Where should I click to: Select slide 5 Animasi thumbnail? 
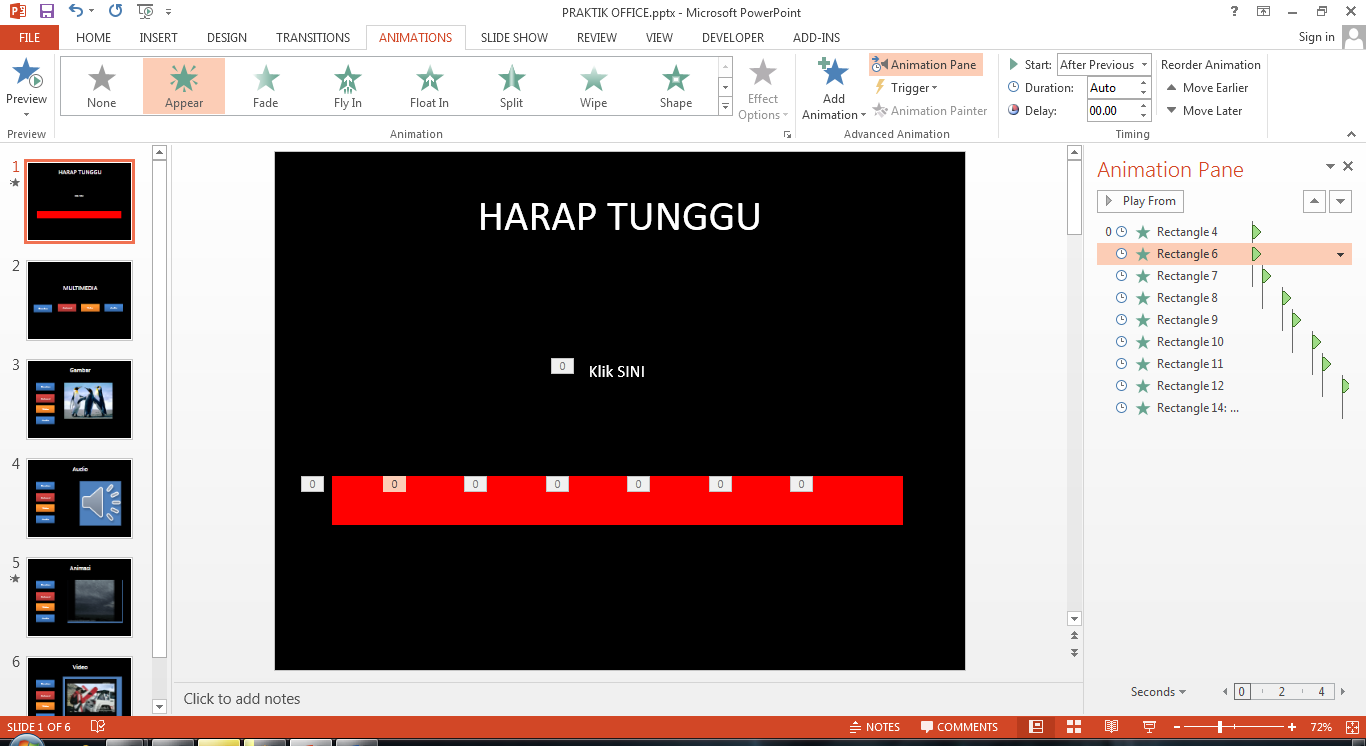point(80,597)
